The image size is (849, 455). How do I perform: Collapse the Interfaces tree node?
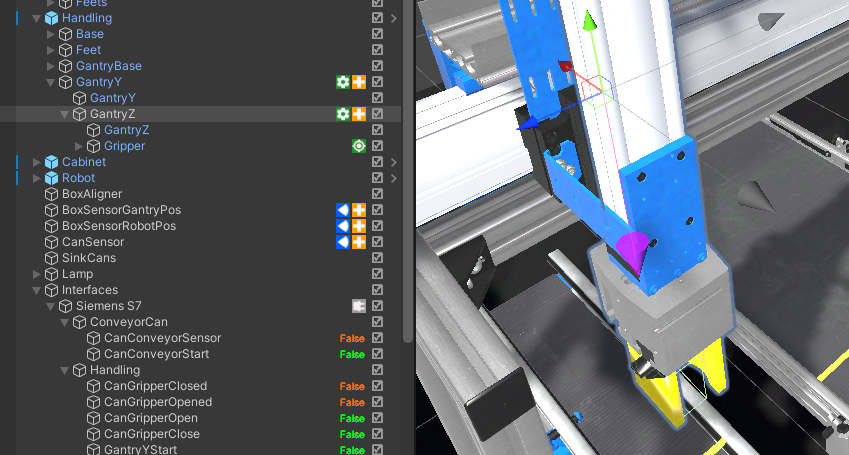coord(38,290)
